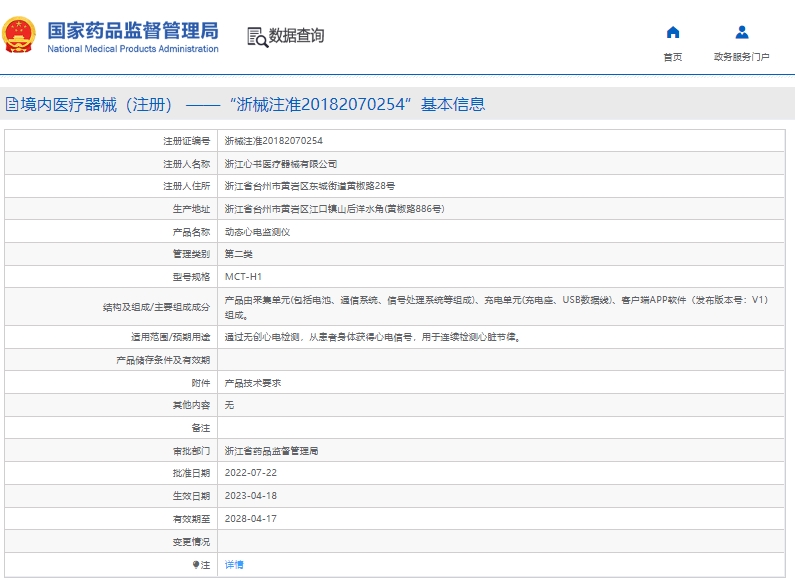Click the document icon before 境内医疗器械
The width and height of the screenshot is (795, 582).
(x=12, y=104)
